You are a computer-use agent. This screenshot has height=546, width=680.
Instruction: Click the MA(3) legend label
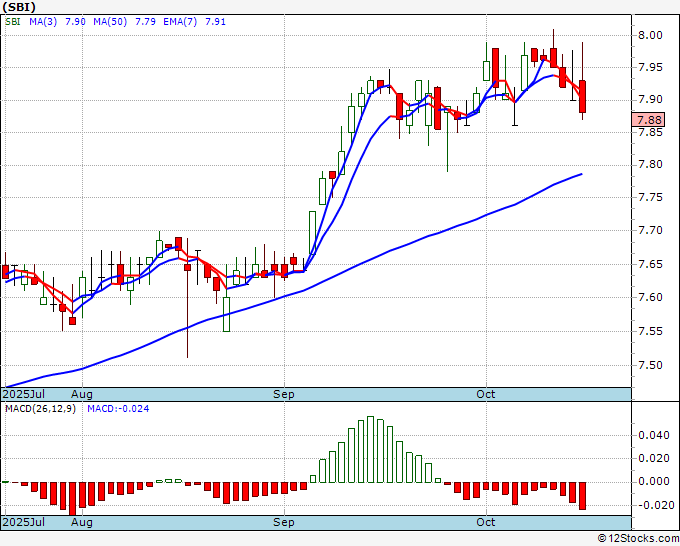coord(43,22)
